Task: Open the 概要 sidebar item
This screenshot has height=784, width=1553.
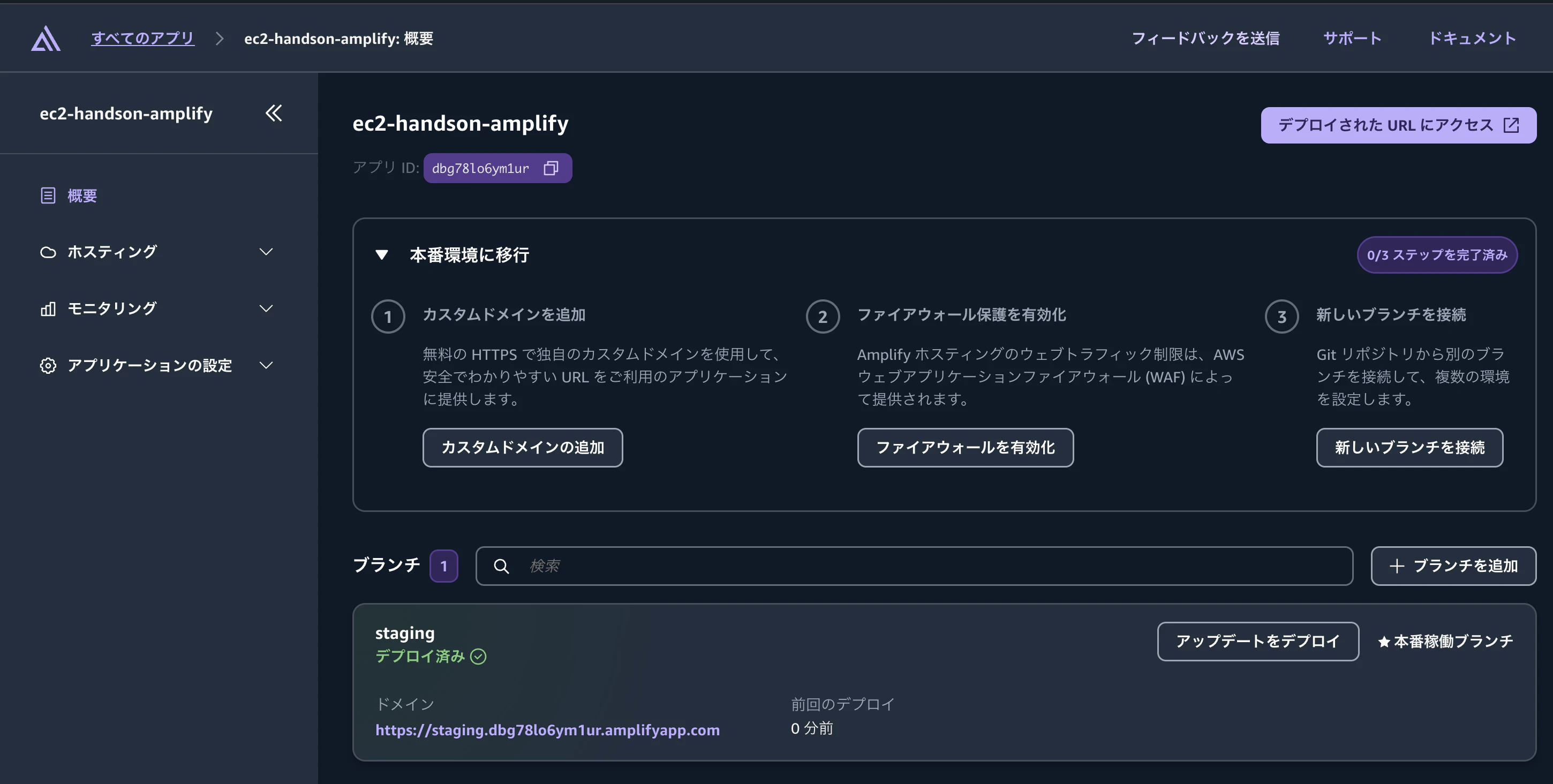Action: coord(82,195)
